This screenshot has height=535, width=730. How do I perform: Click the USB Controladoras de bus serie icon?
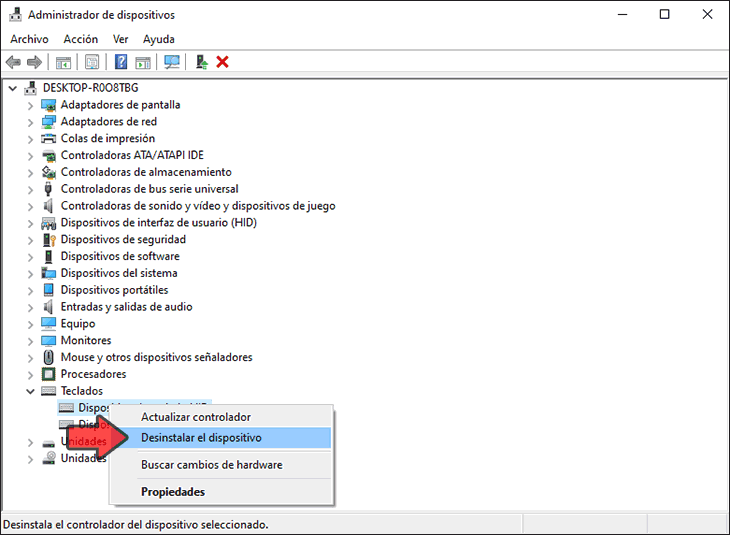tap(48, 189)
